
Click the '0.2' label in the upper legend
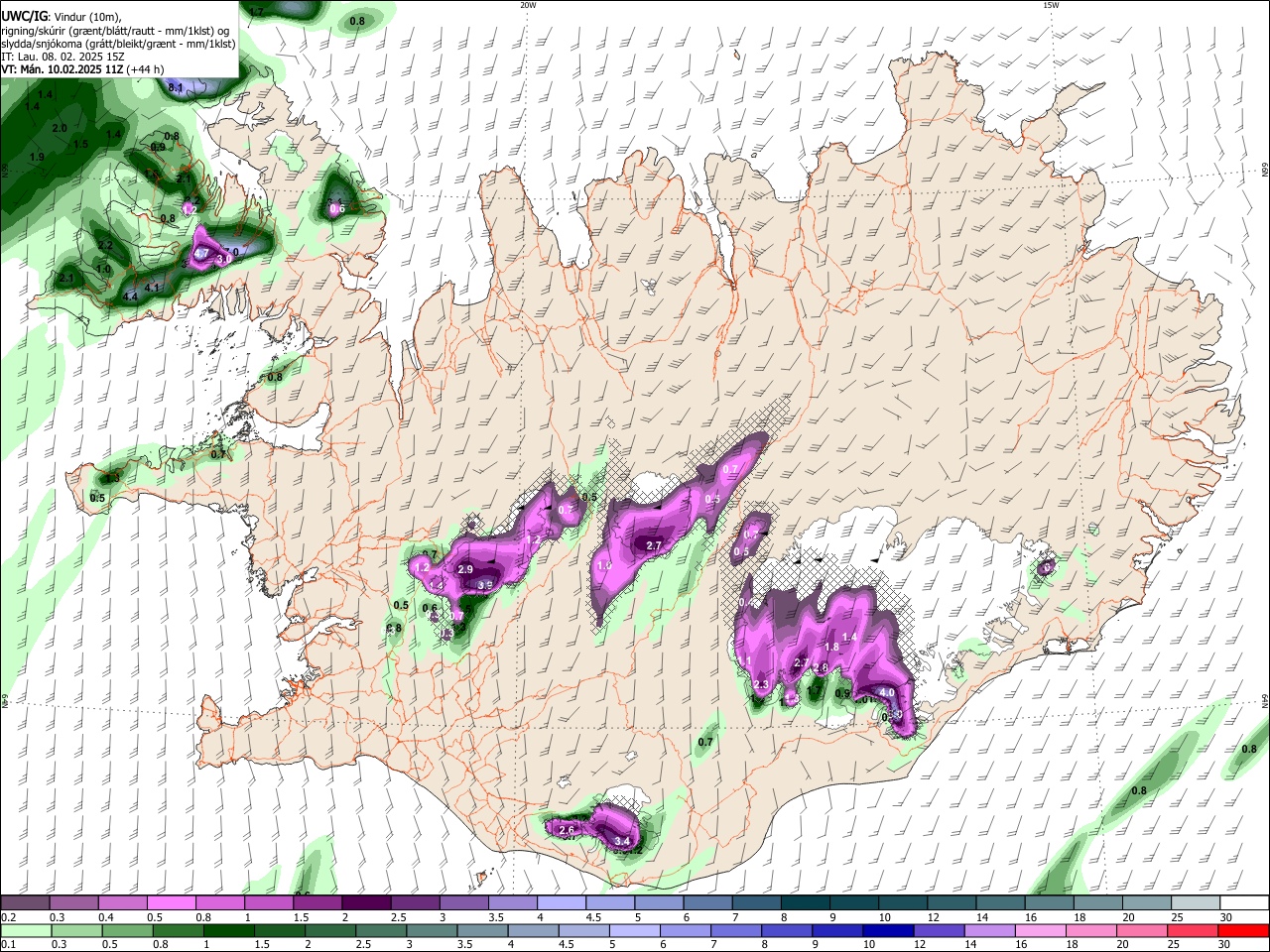8,917
